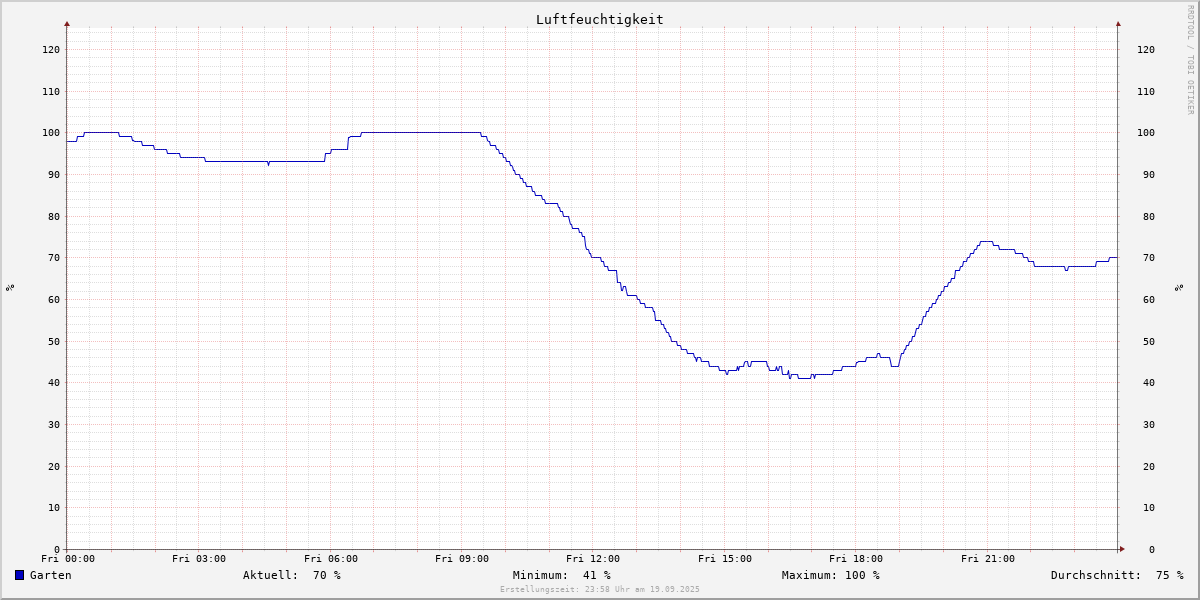1200x600 pixels.
Task: Click the Durchschnitt 75 % statistic
Action: coord(1116,575)
